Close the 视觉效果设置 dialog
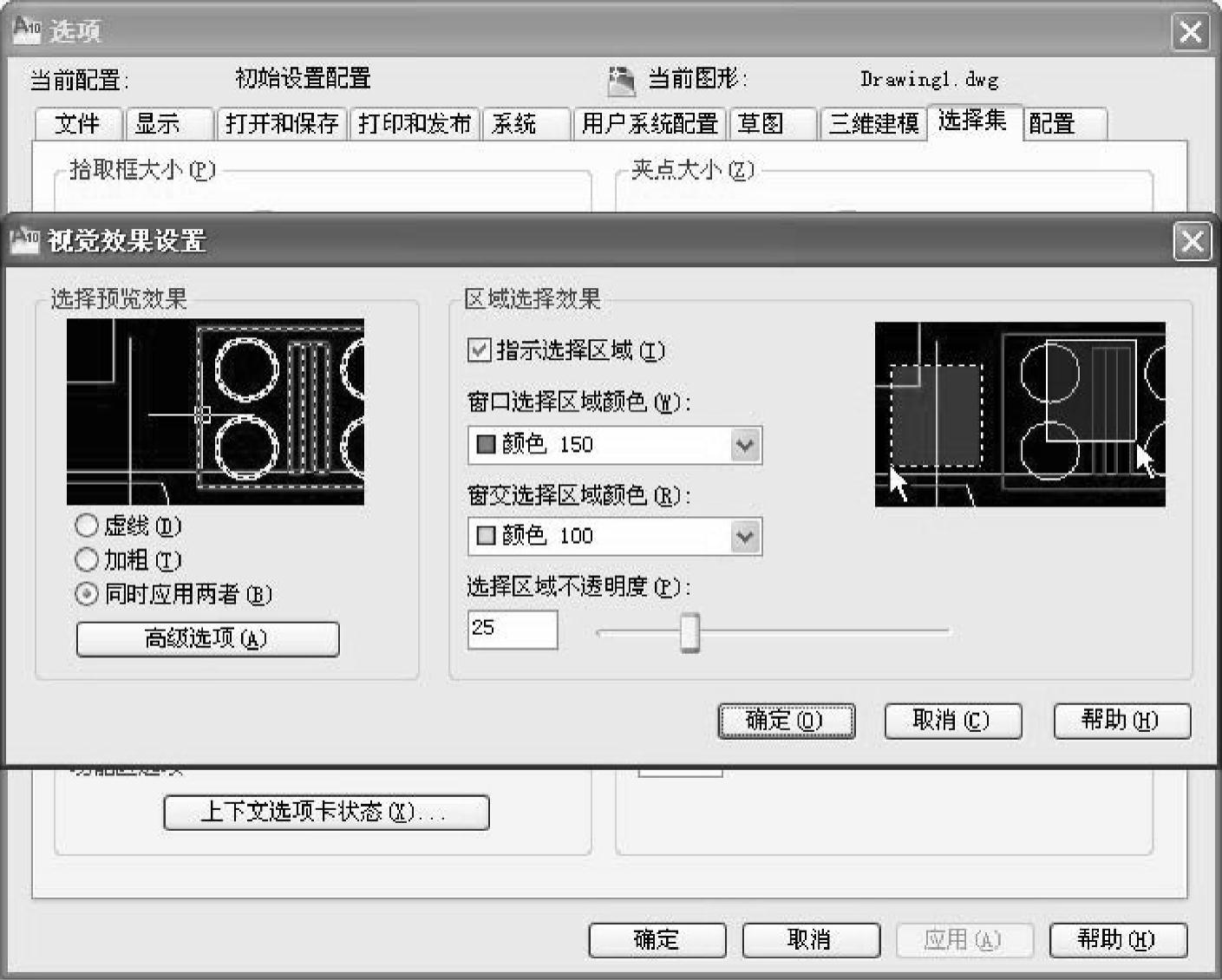 point(1192,241)
